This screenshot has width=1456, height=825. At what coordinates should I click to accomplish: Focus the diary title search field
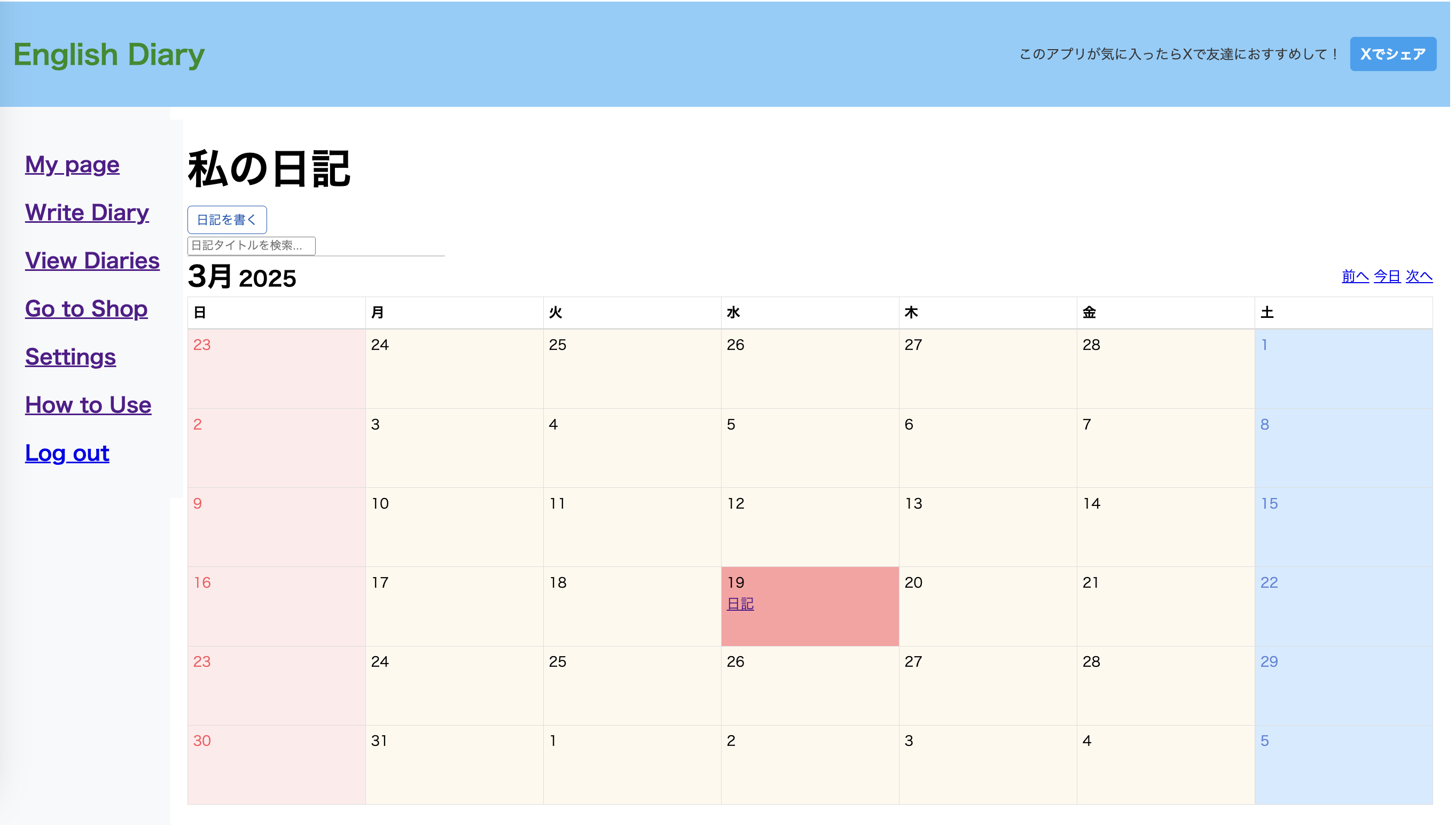251,246
